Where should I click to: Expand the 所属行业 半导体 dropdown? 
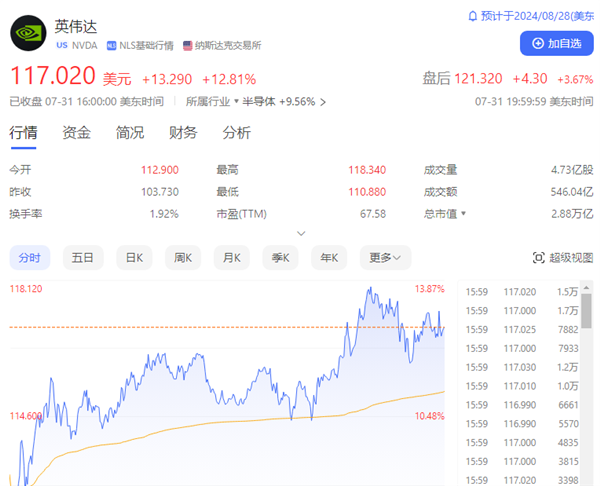[x=237, y=101]
